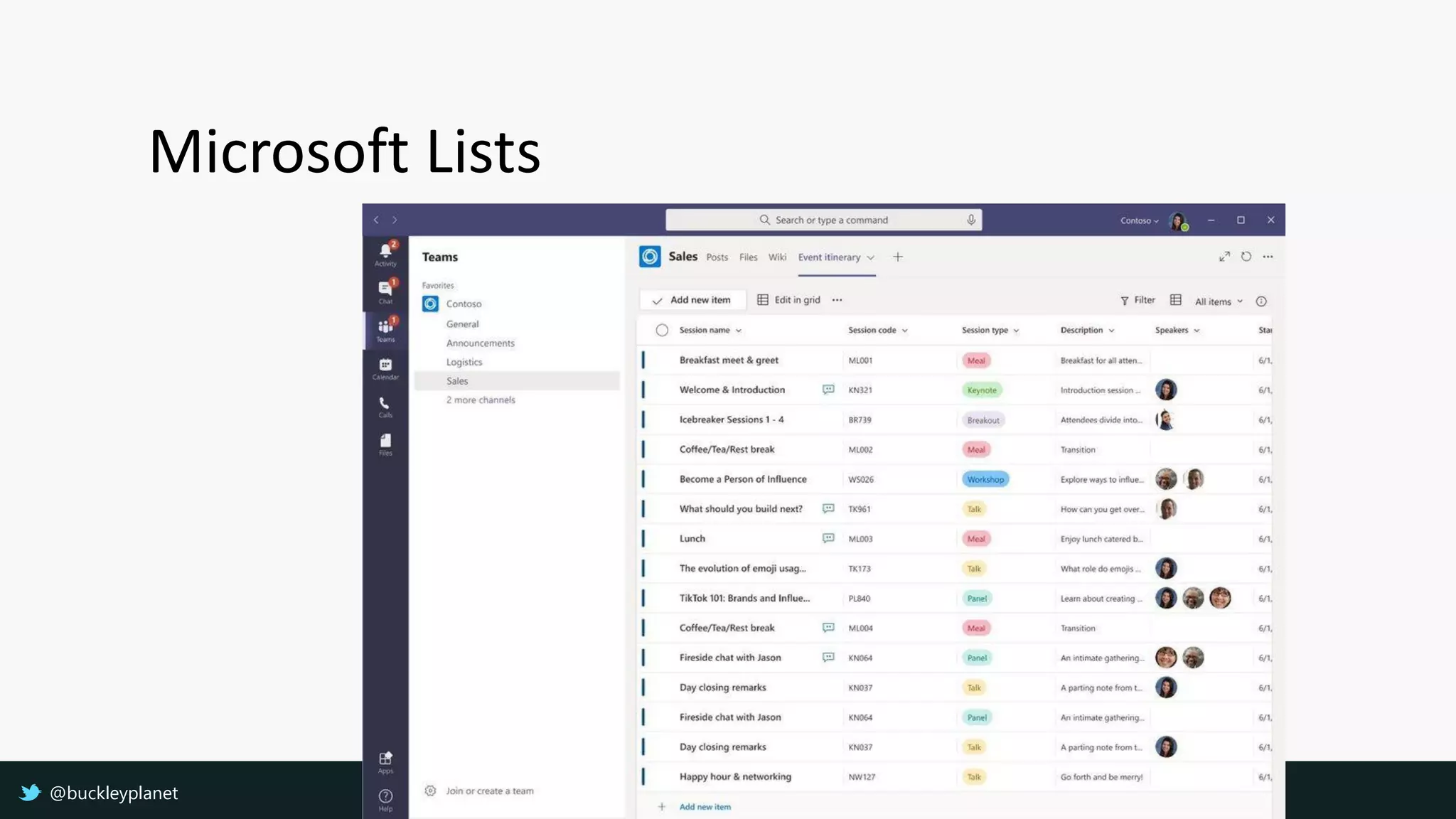Screen dimensions: 1456x819
Task: Click the settings gear beside Join or create a team
Action: (430, 791)
